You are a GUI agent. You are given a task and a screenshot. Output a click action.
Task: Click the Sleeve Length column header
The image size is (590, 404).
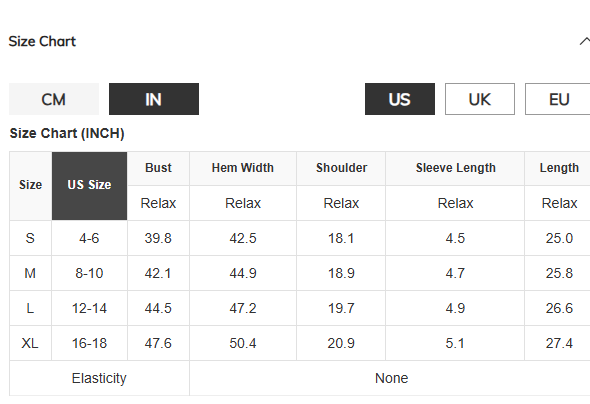[455, 168]
